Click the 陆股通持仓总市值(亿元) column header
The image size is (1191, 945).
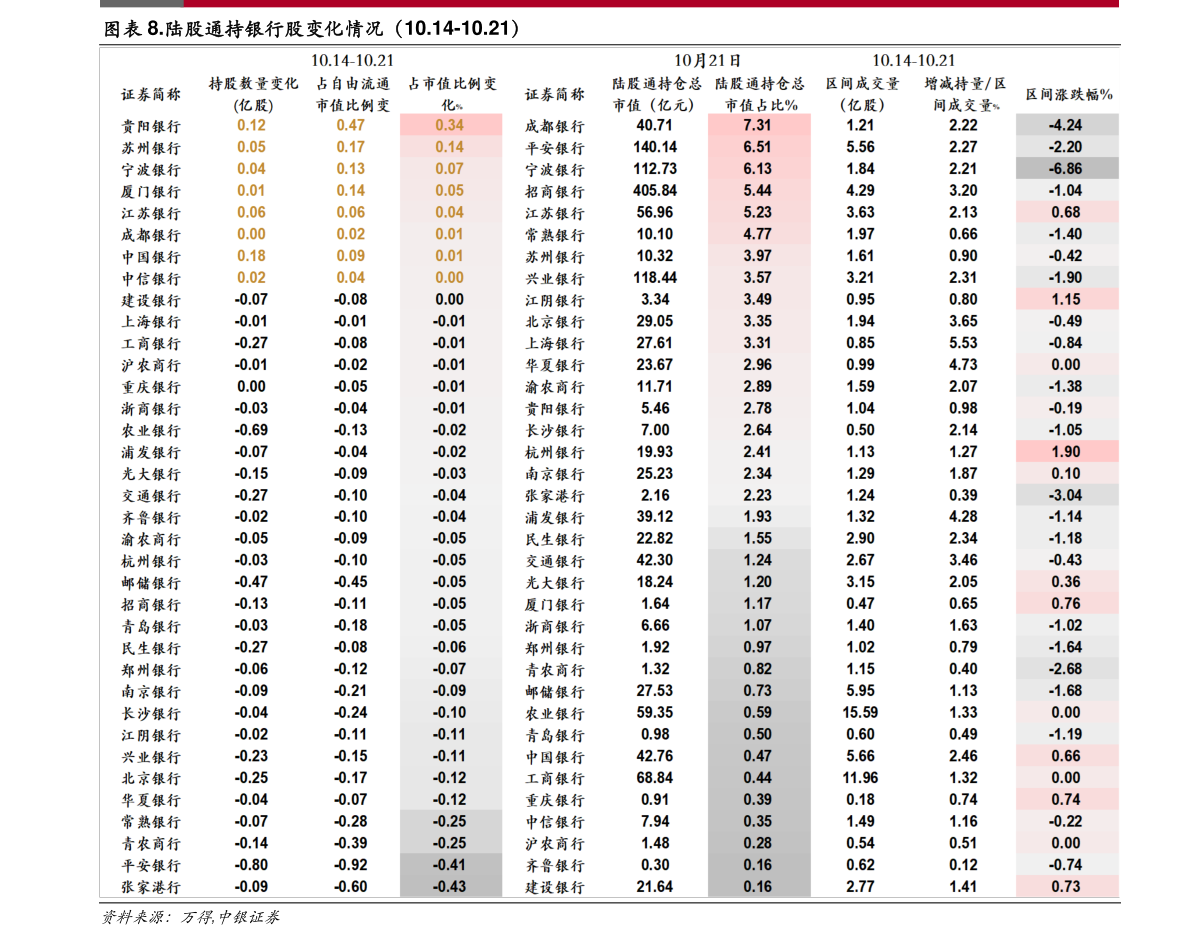(x=656, y=94)
